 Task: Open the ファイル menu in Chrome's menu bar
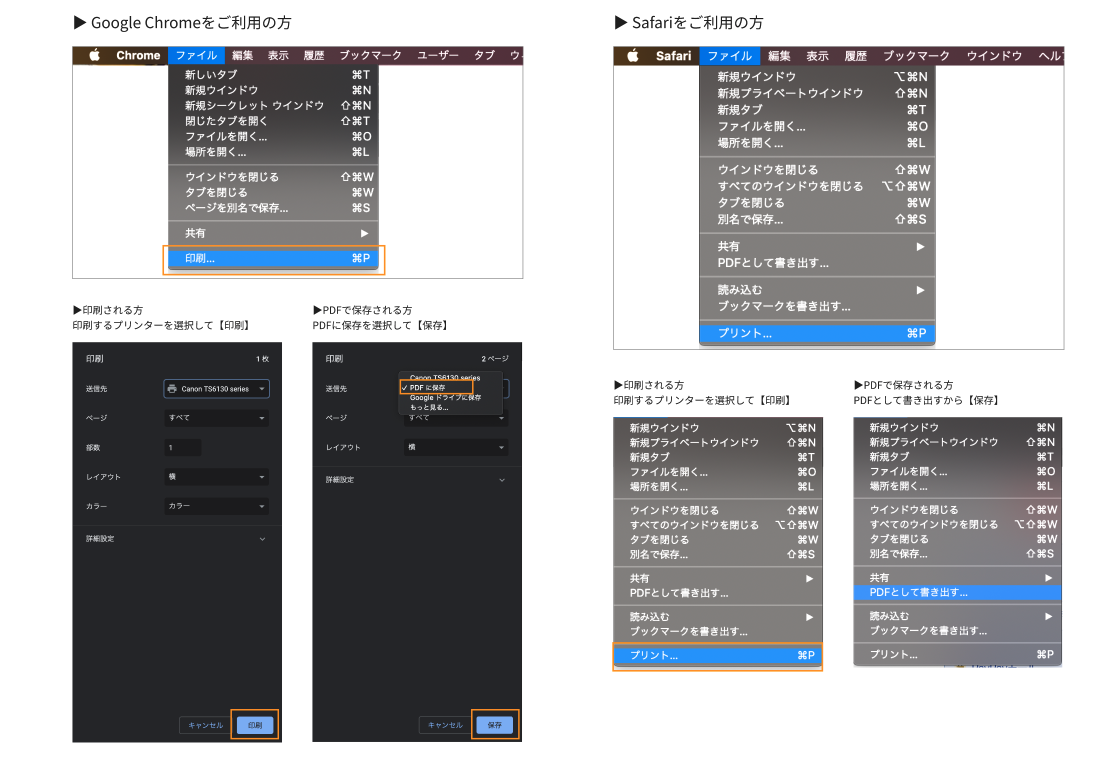click(x=197, y=55)
